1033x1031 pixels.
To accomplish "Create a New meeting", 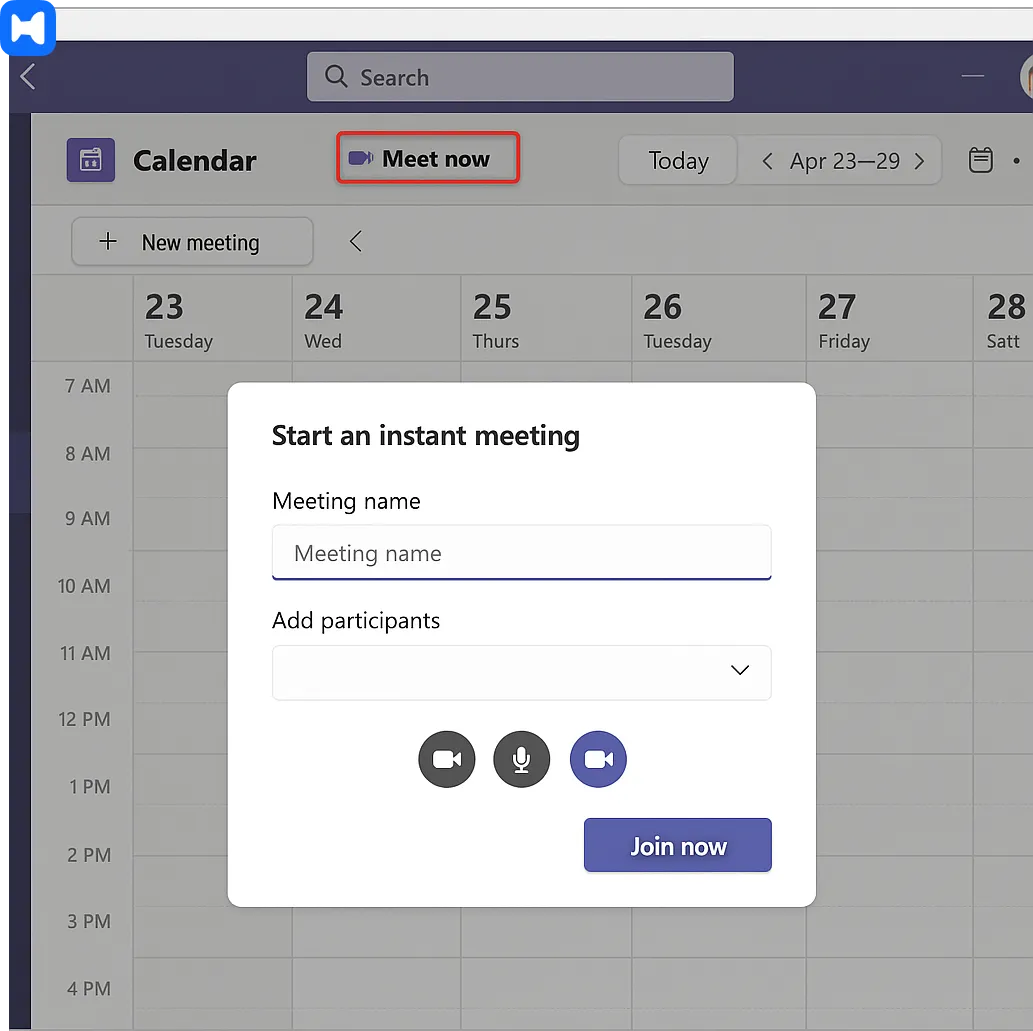I will click(191, 241).
